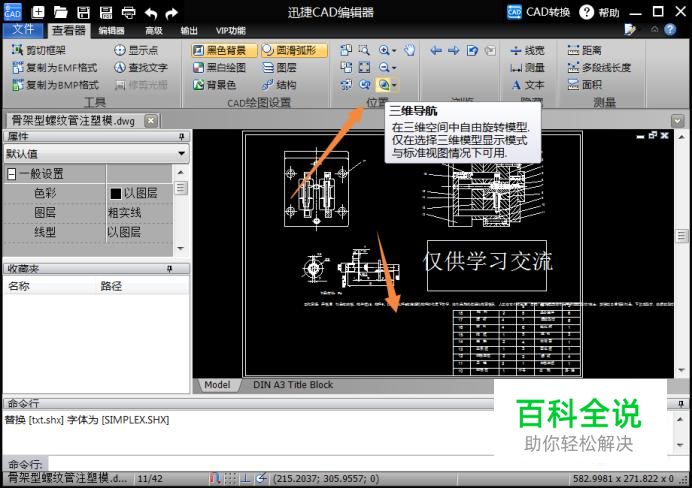
Task: Open the zoom-in dropdown arrow
Action: point(394,51)
